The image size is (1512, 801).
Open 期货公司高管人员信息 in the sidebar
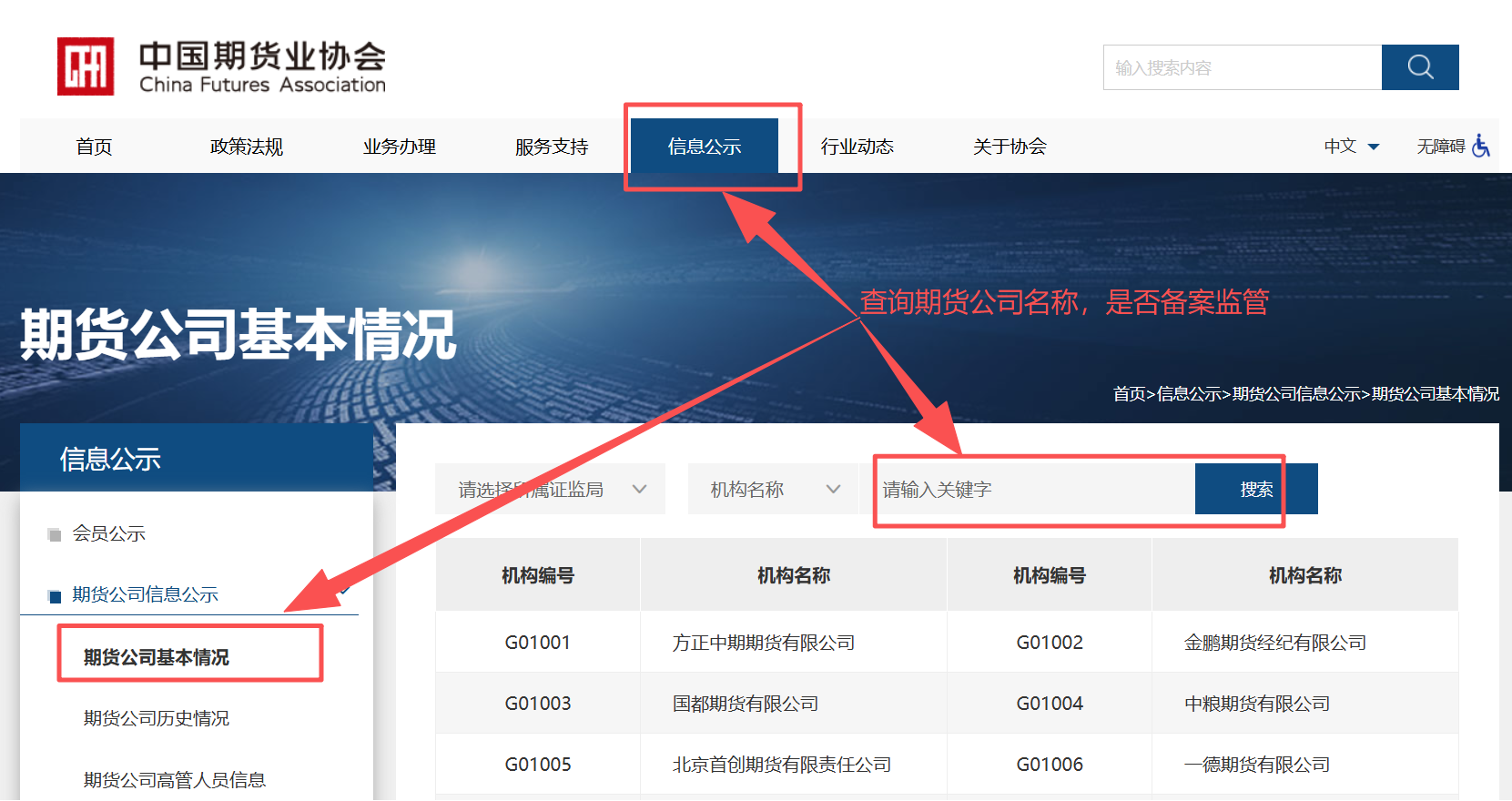coord(175,780)
